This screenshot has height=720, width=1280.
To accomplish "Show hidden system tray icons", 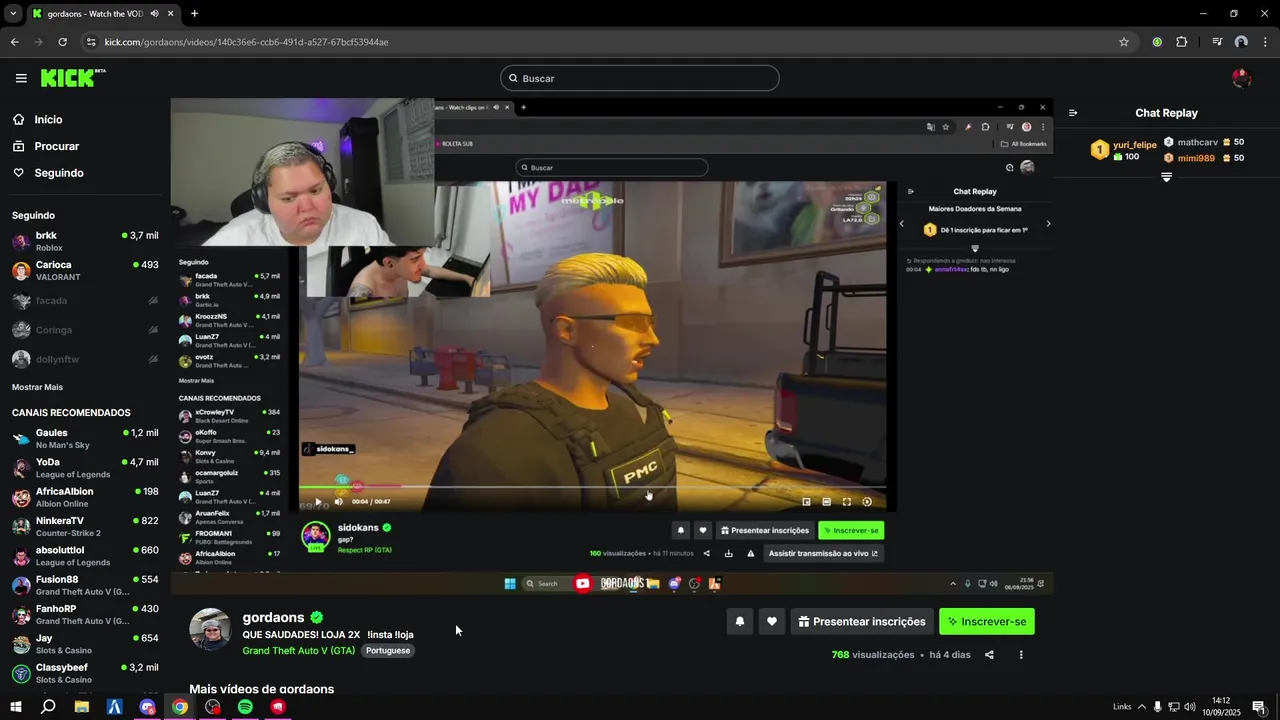I will point(1142,707).
